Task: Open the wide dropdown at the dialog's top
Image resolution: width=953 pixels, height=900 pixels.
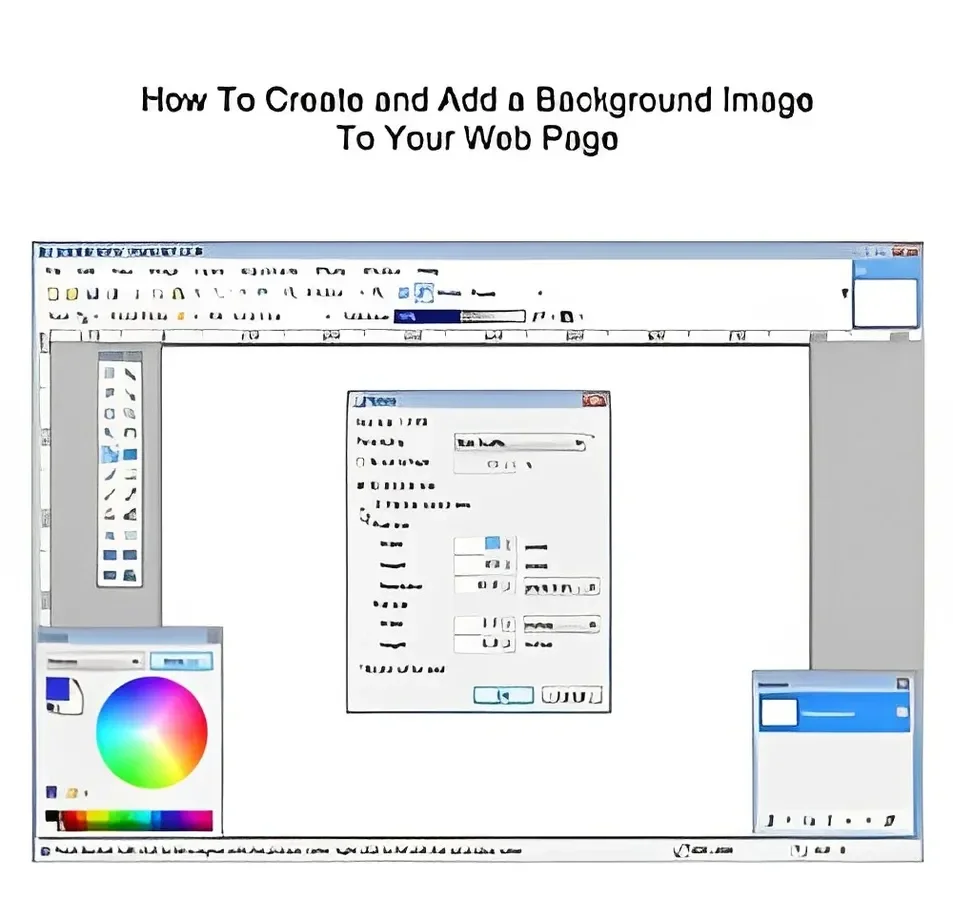Action: pyautogui.click(x=521, y=443)
